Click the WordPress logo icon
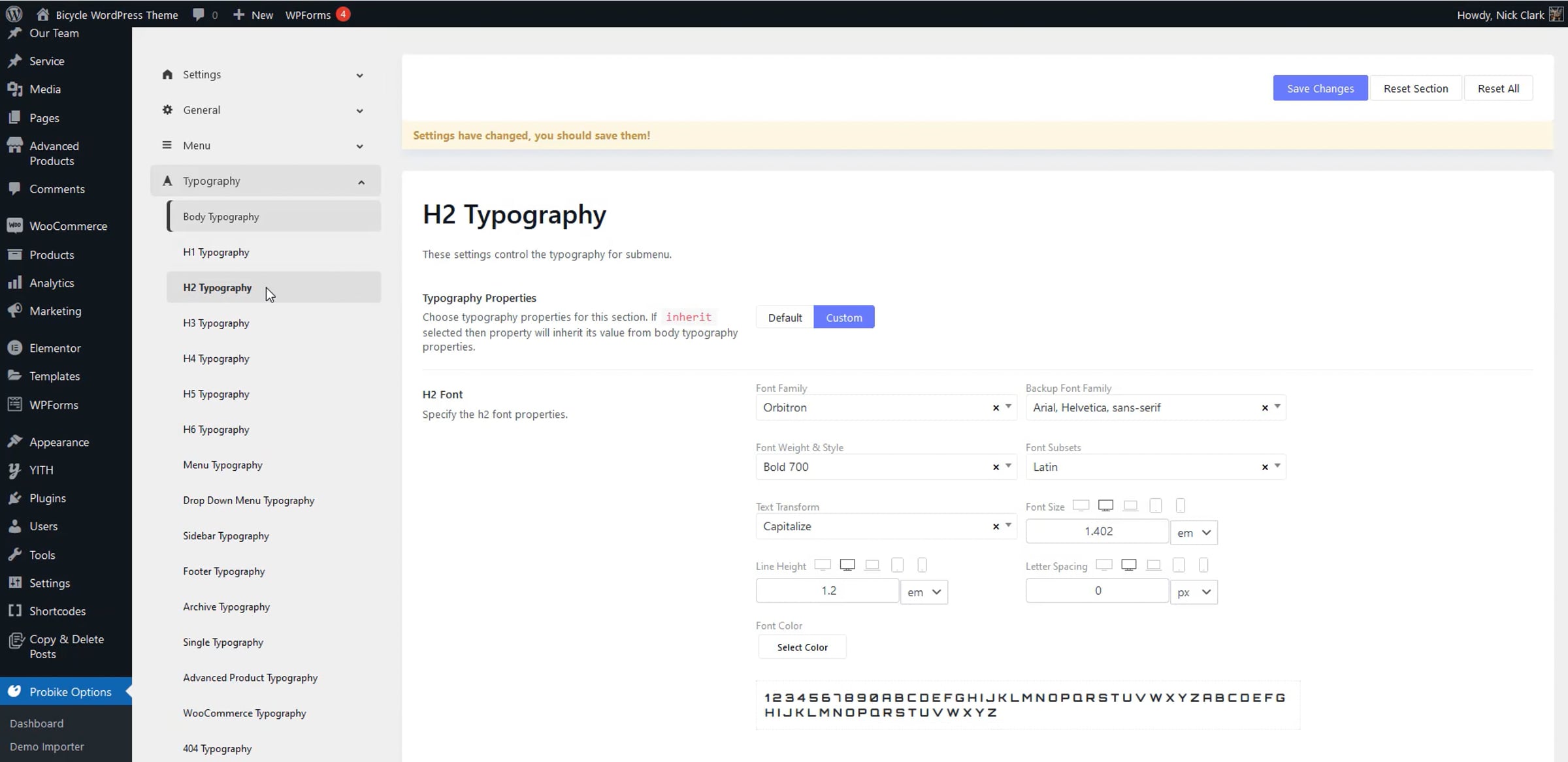 point(14,14)
